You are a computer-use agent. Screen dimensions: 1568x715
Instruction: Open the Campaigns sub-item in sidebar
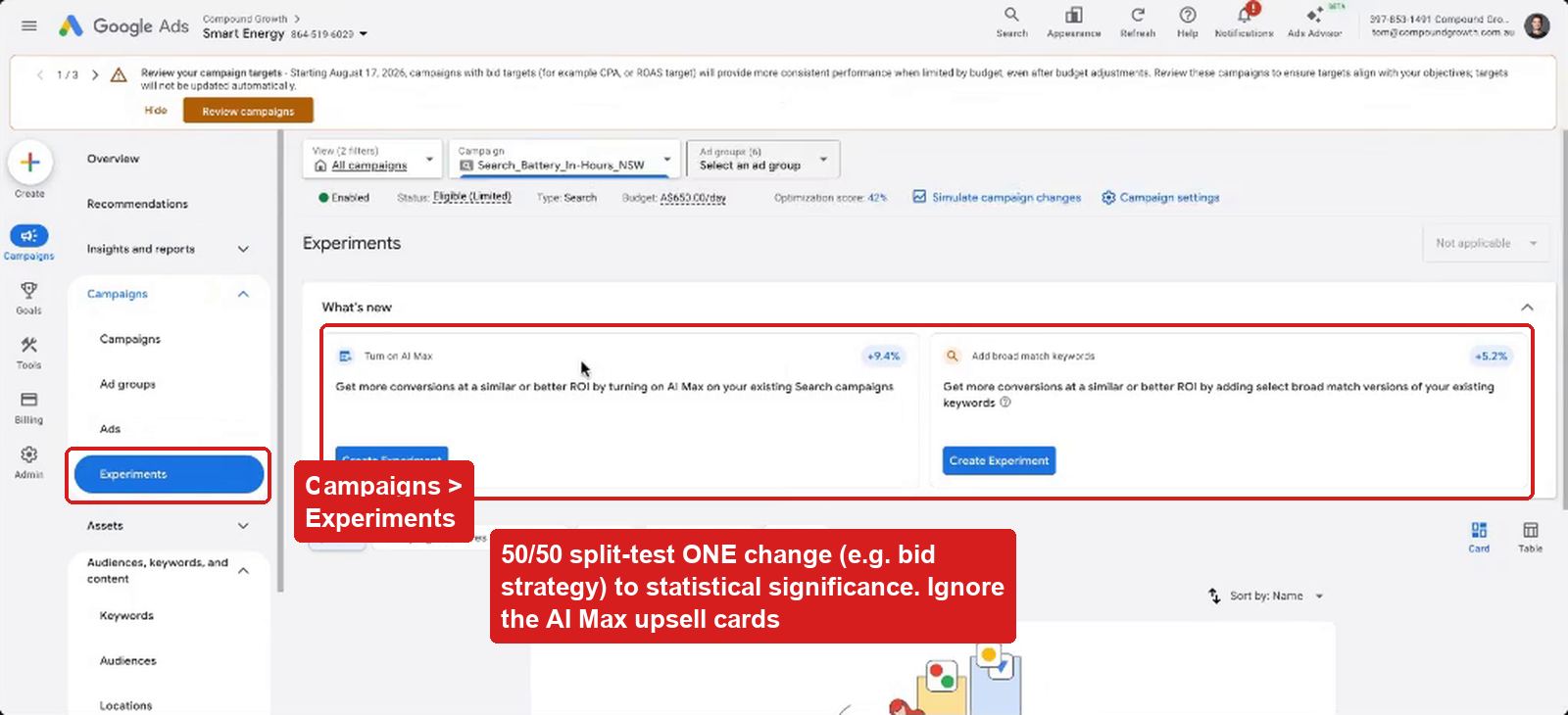click(129, 339)
